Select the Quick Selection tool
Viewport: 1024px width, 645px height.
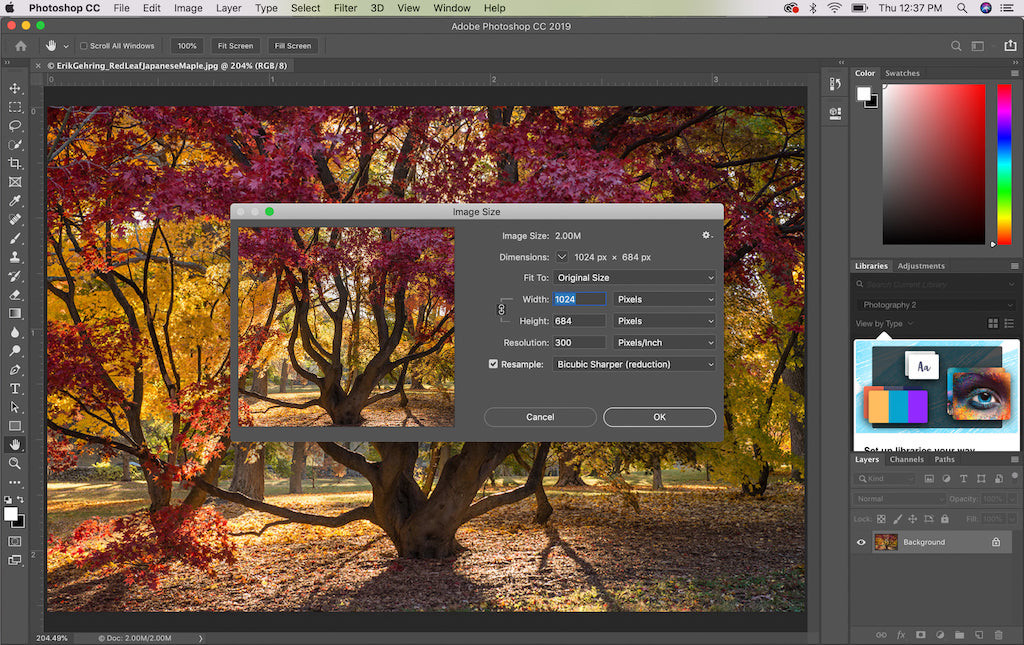(x=15, y=144)
